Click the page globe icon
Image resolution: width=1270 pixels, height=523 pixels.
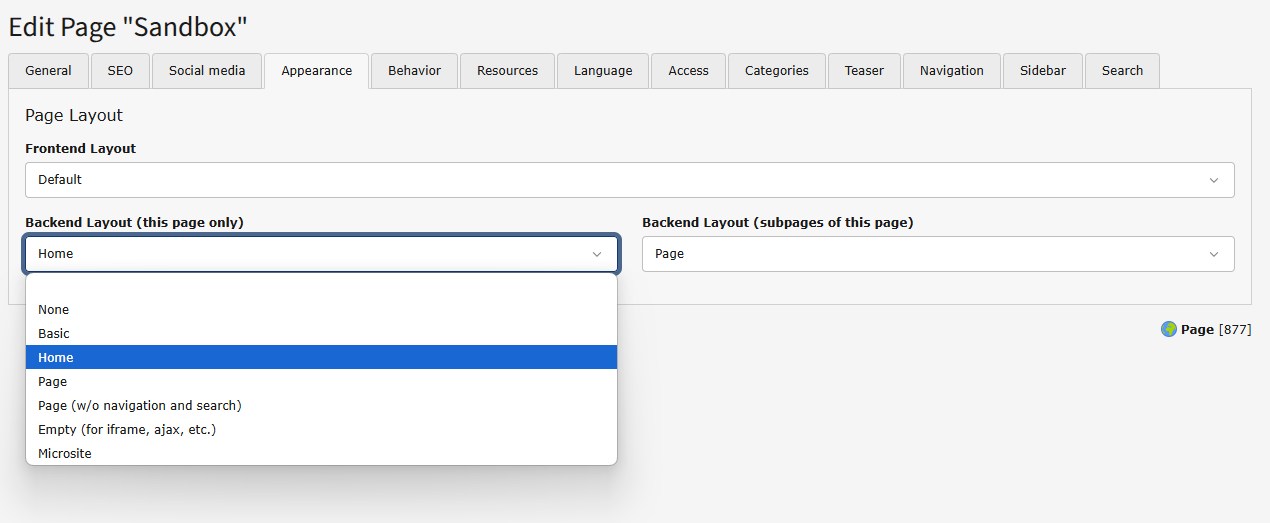[x=1168, y=329]
